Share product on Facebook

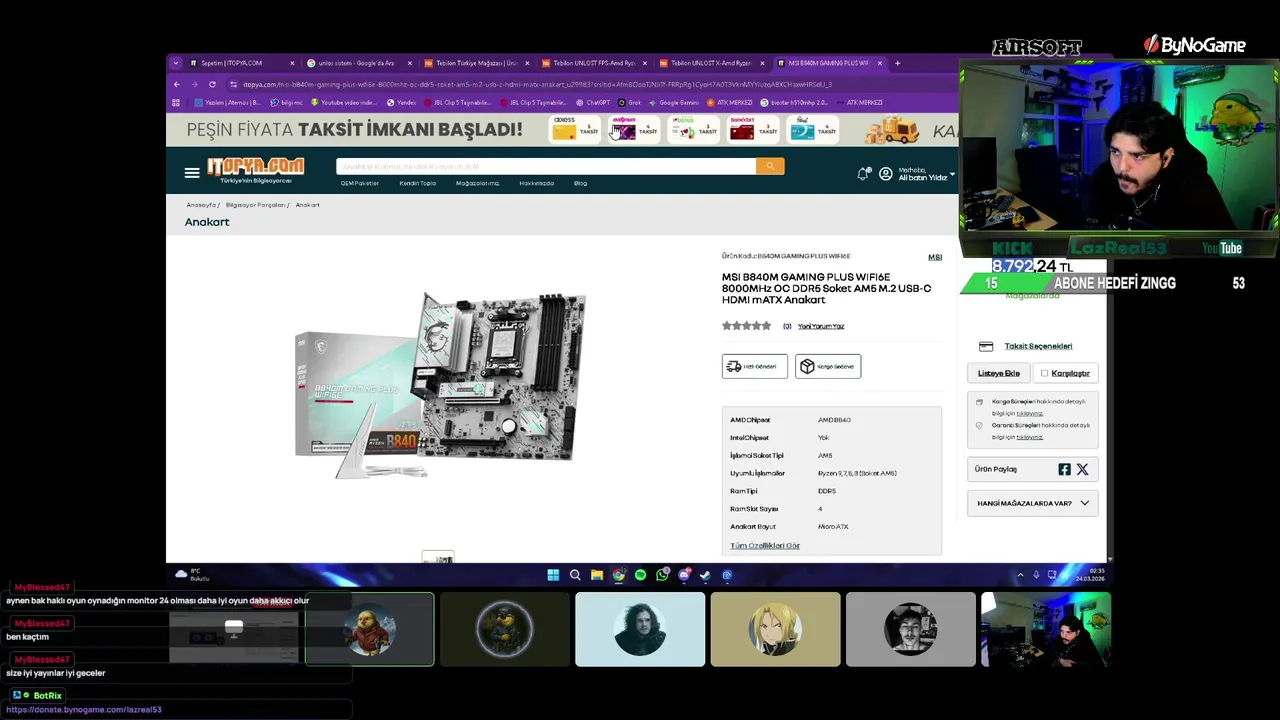(1064, 469)
